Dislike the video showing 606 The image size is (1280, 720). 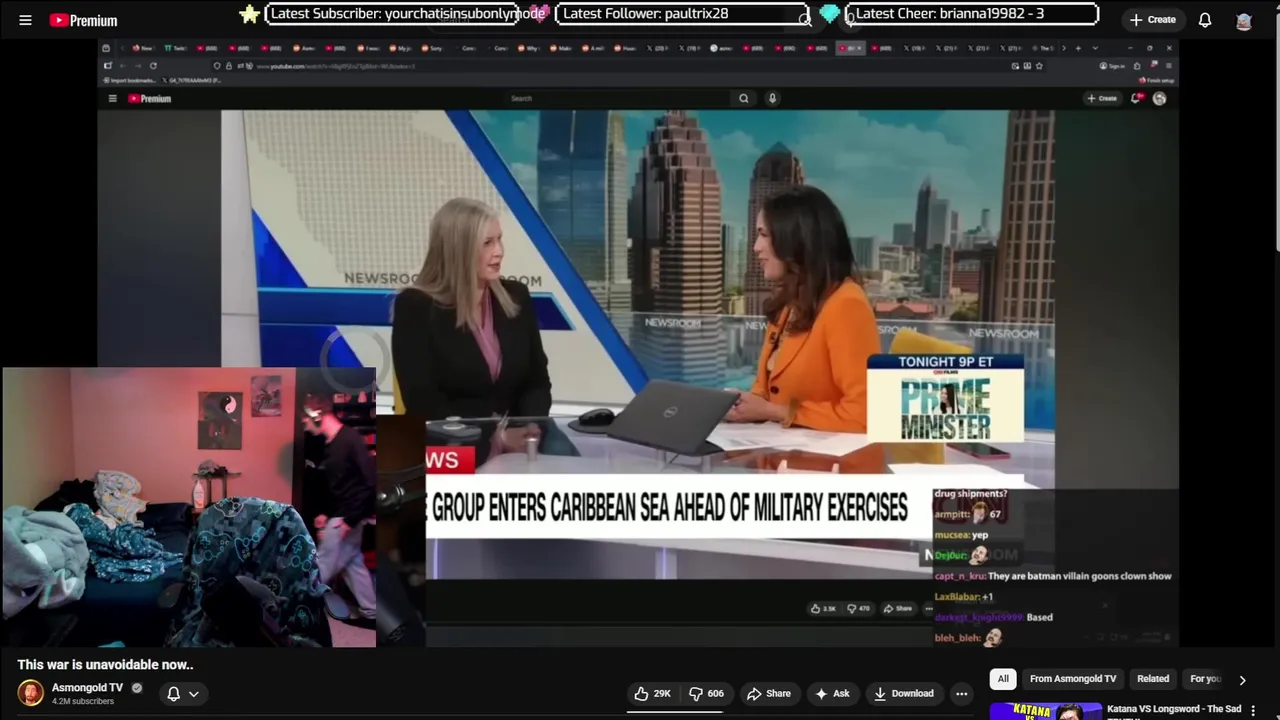tap(706, 693)
